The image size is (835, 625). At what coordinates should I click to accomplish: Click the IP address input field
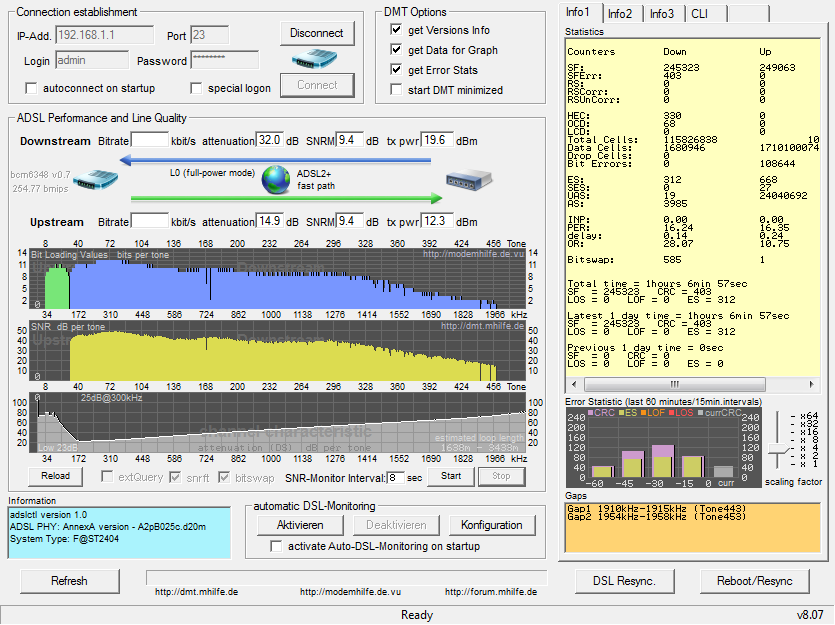[x=105, y=33]
